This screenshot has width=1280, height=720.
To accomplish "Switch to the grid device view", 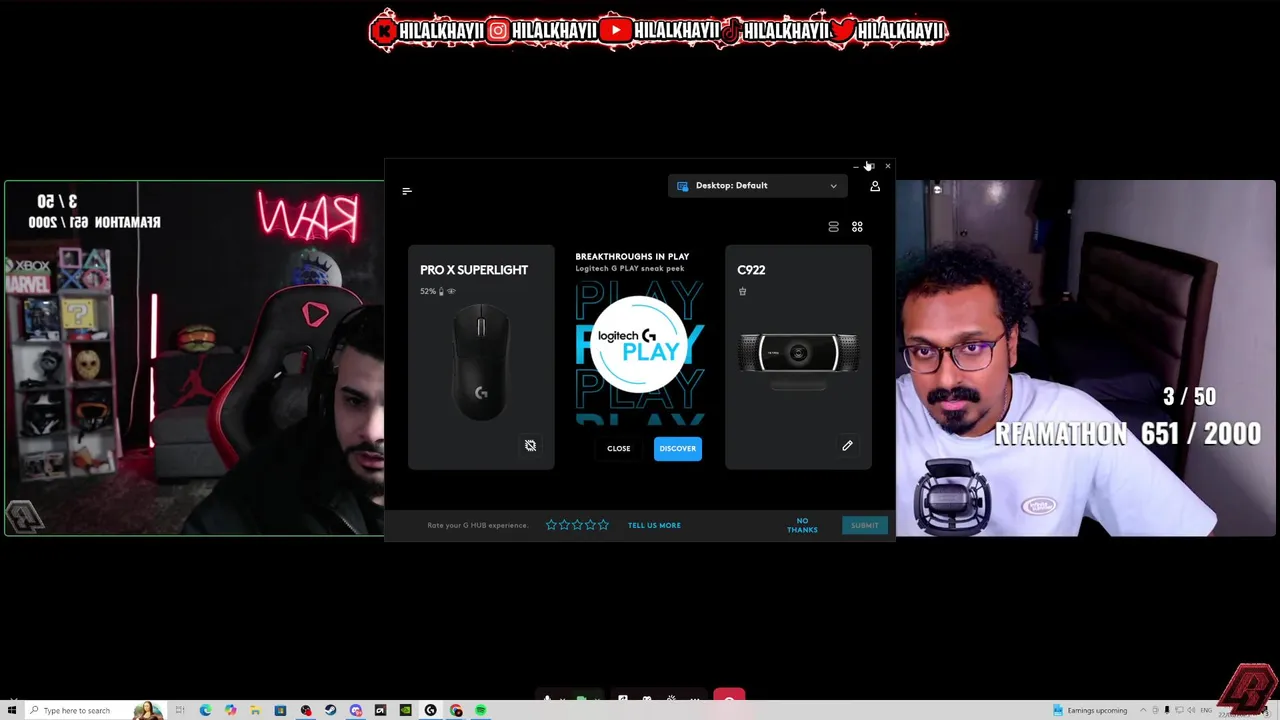I will (x=857, y=227).
